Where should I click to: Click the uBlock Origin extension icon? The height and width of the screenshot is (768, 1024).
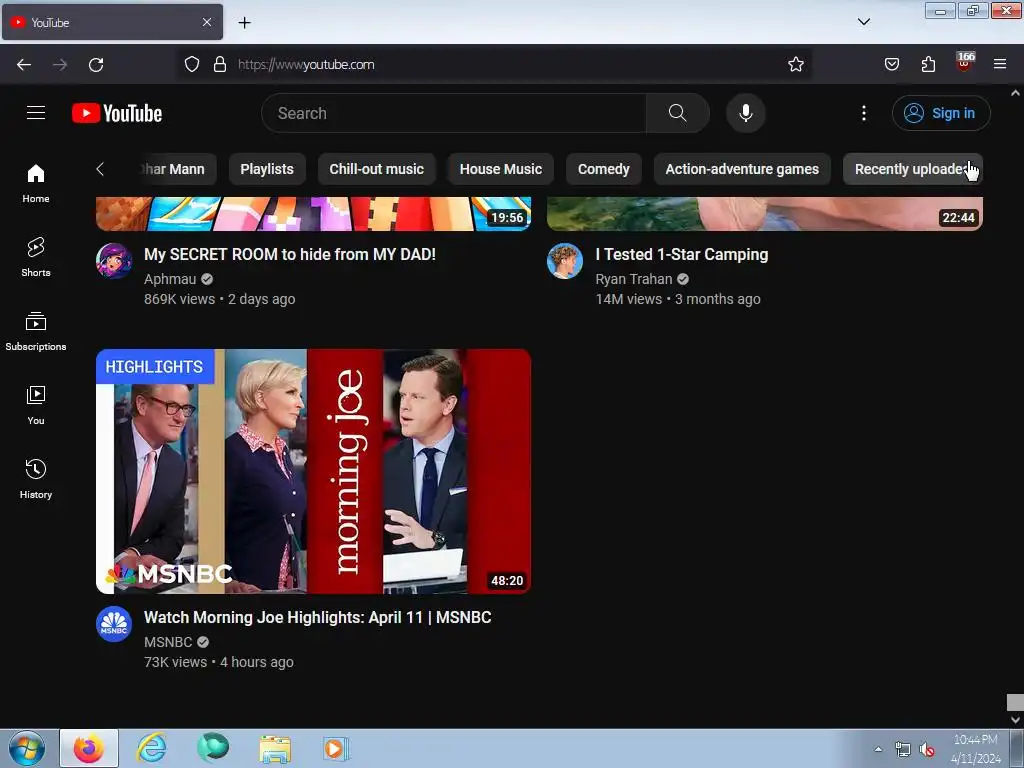(x=964, y=63)
